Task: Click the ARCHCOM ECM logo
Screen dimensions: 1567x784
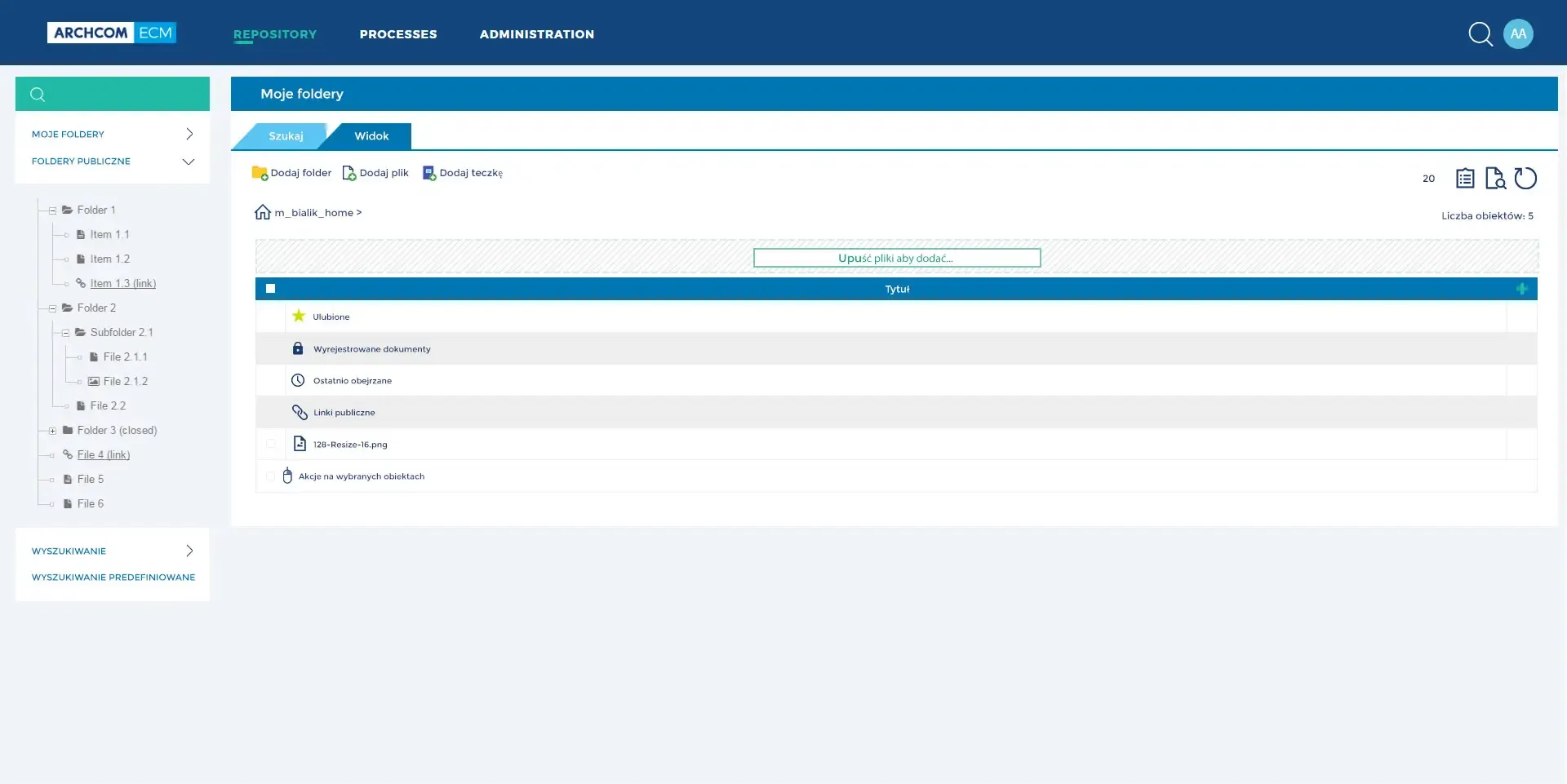Action: (112, 33)
